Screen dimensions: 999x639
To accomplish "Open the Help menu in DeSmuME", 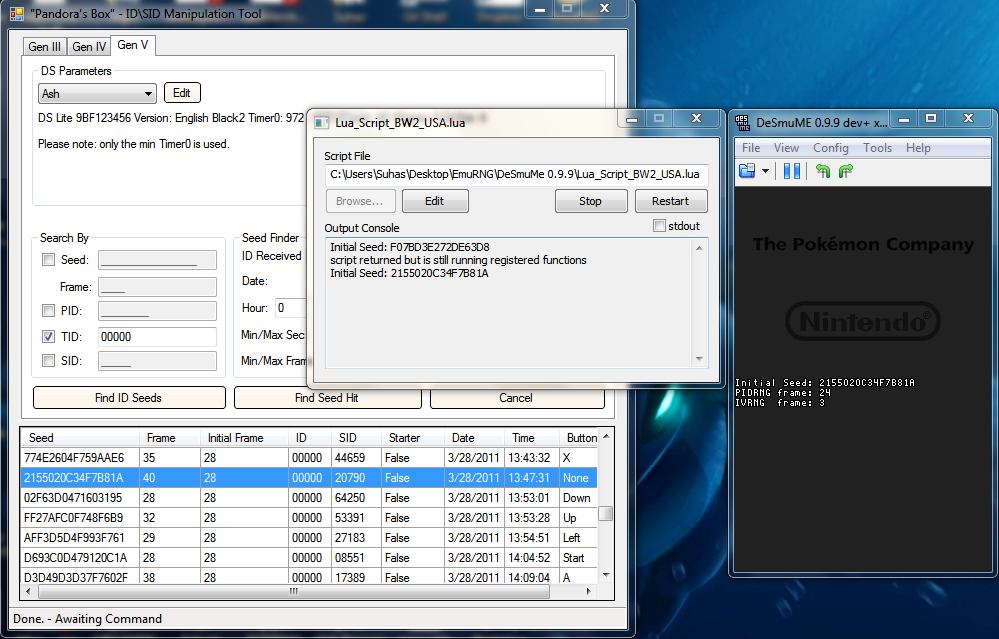I will coord(918,148).
